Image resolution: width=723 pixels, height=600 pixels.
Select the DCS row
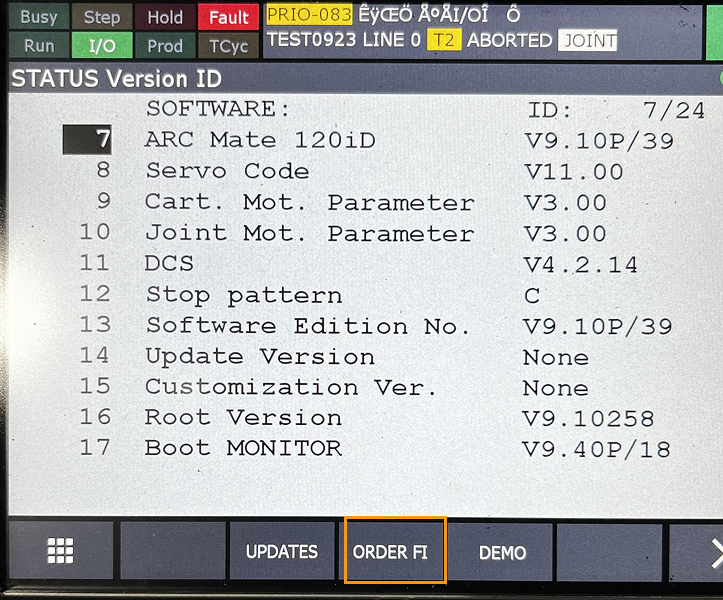tap(359, 263)
